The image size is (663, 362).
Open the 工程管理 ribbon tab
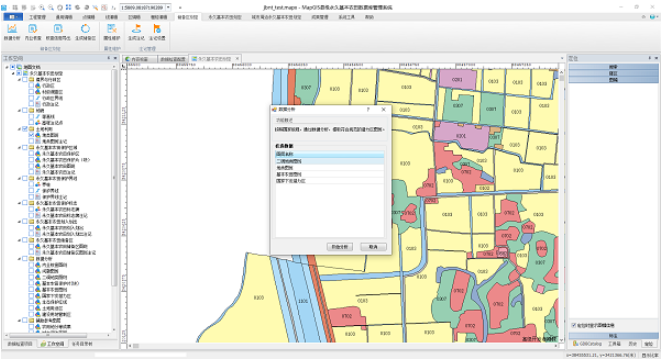point(37,17)
